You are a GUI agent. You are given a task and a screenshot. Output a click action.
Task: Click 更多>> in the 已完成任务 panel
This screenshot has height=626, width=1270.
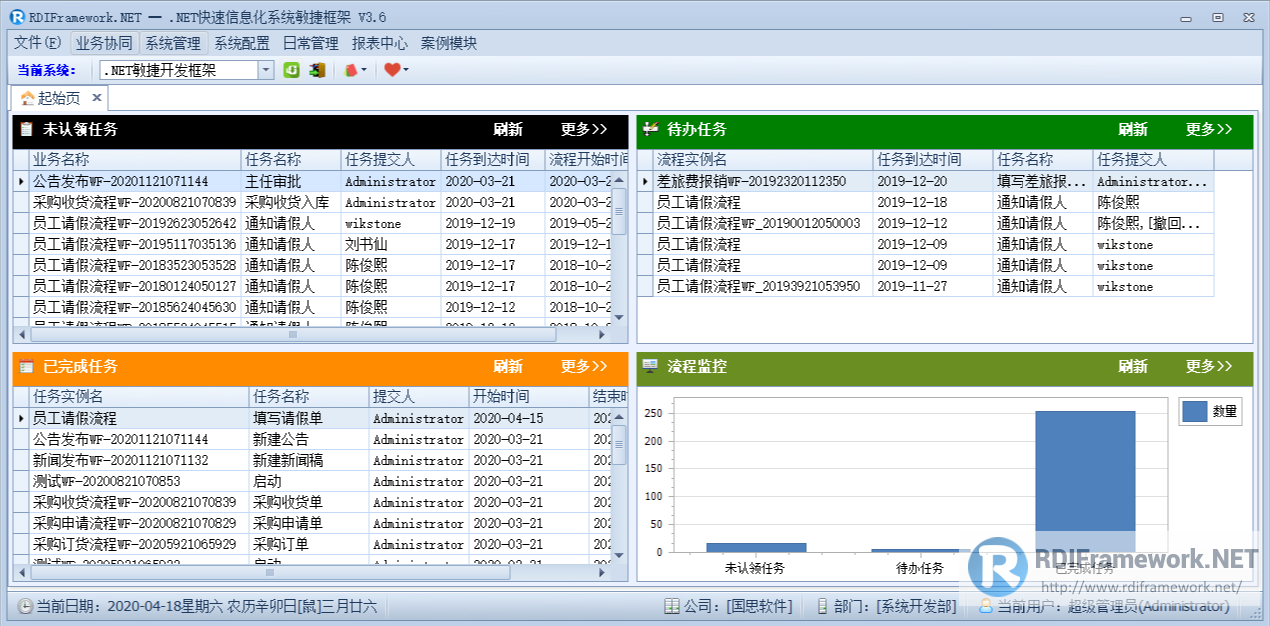[x=583, y=366]
